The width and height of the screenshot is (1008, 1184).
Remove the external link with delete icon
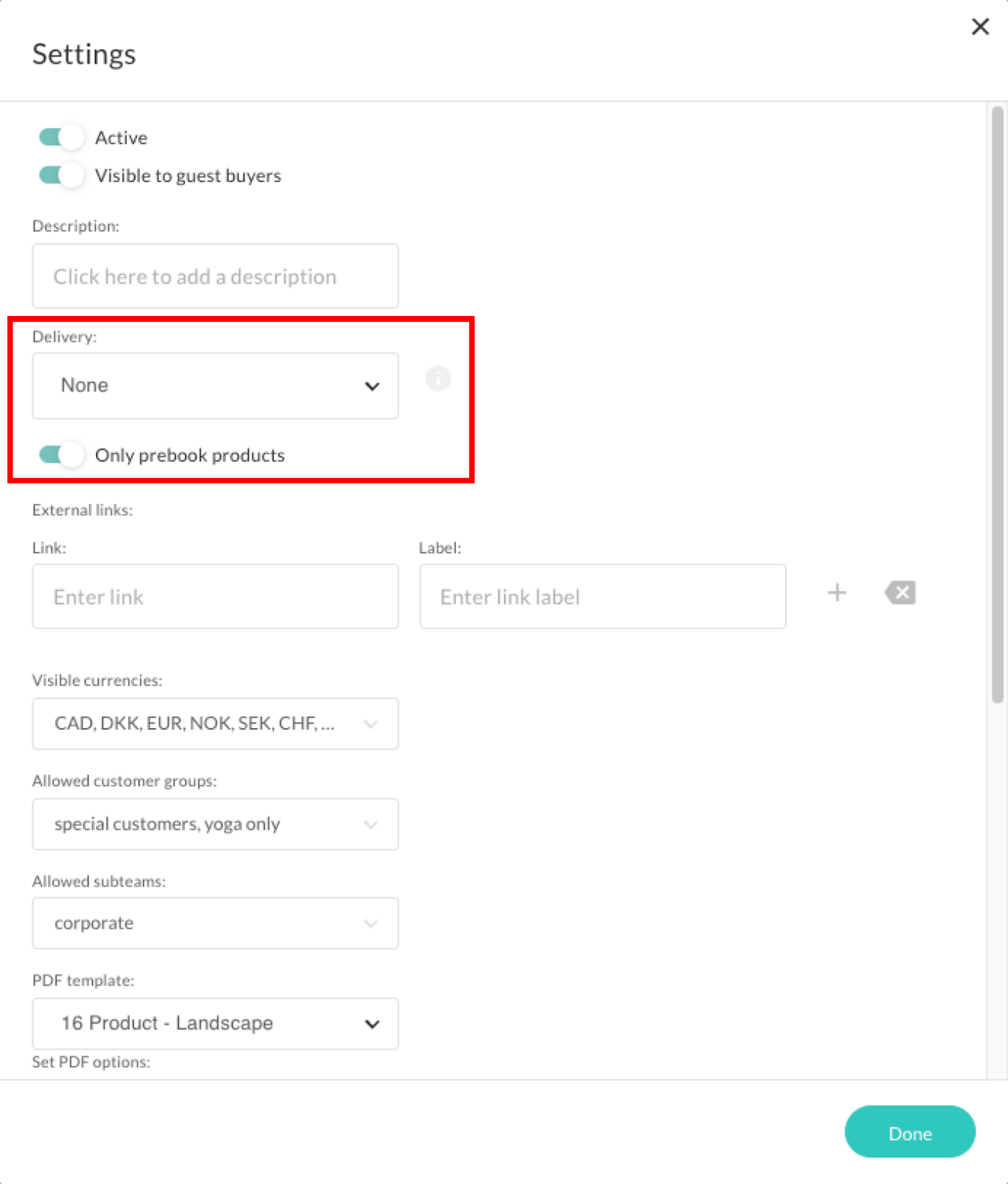click(900, 593)
